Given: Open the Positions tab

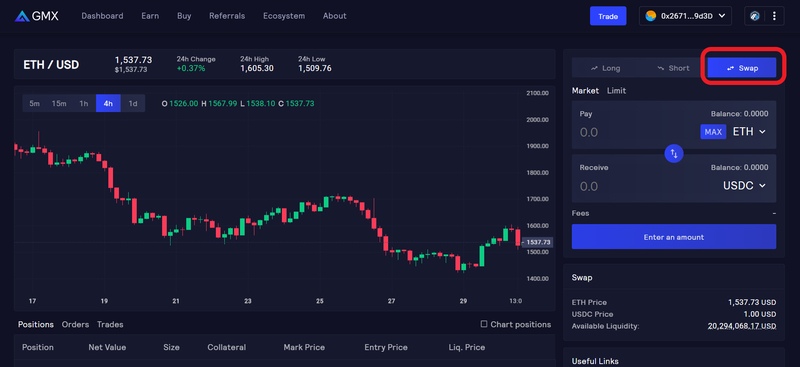Looking at the screenshot, I should (36, 324).
